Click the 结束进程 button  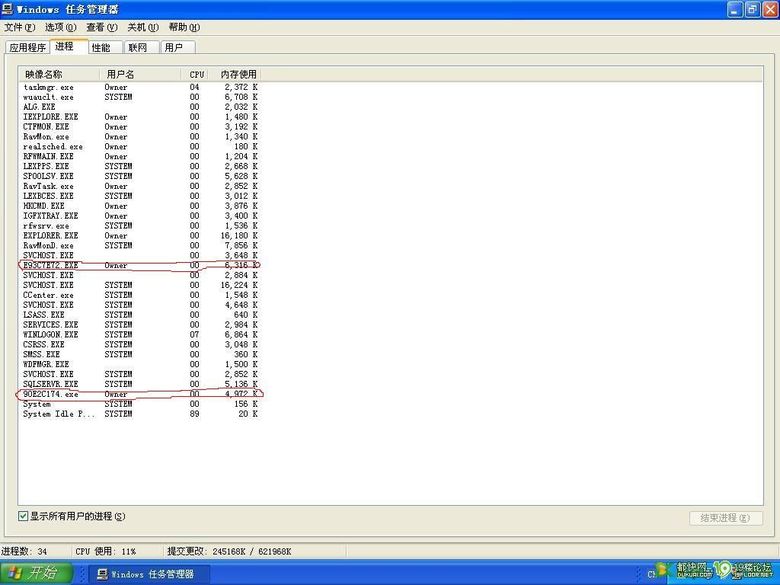click(x=726, y=518)
